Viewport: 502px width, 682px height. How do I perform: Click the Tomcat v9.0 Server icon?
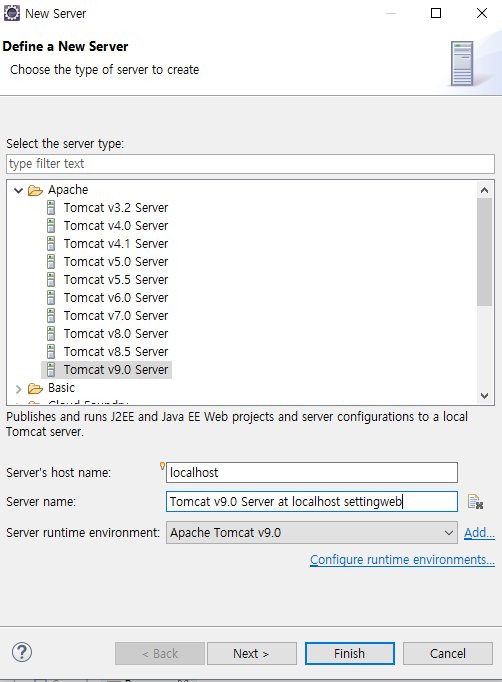pyautogui.click(x=51, y=369)
